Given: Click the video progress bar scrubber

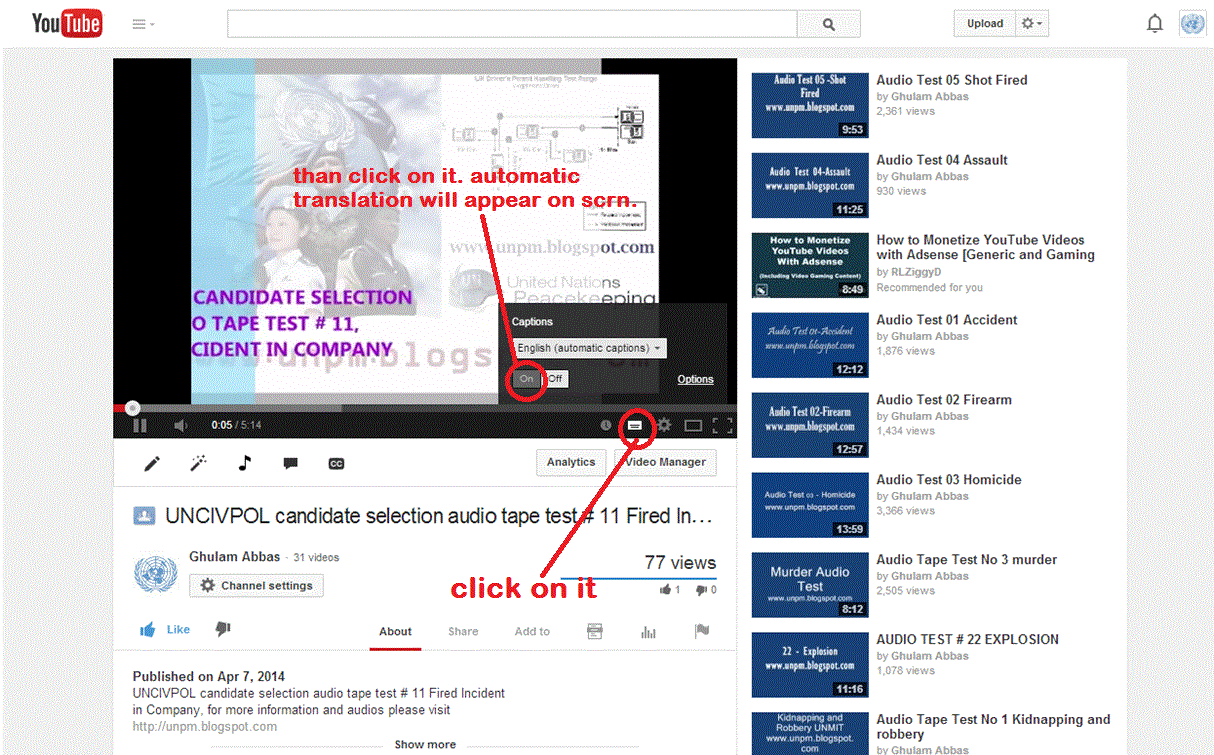Looking at the screenshot, I should tap(132, 407).
